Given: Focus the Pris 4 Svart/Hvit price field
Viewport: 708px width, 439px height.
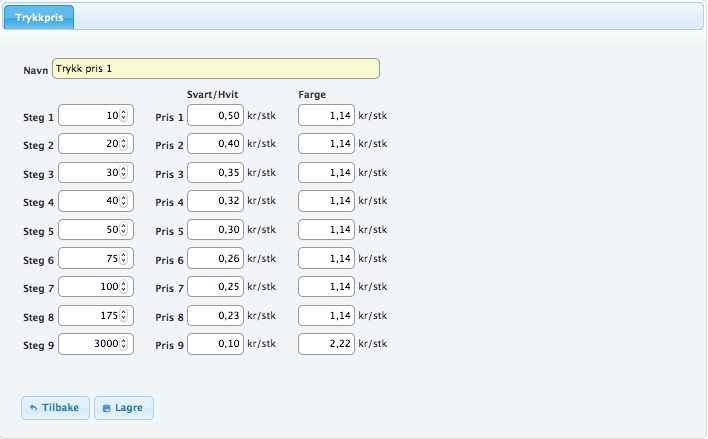Looking at the screenshot, I should point(215,202).
